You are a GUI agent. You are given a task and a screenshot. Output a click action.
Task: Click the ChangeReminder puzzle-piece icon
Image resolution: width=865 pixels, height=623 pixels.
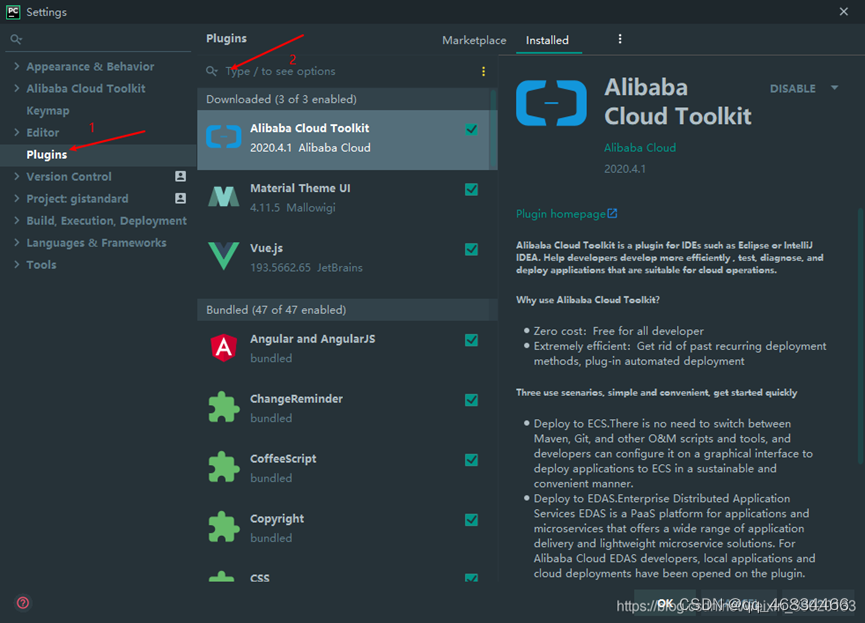[223, 407]
